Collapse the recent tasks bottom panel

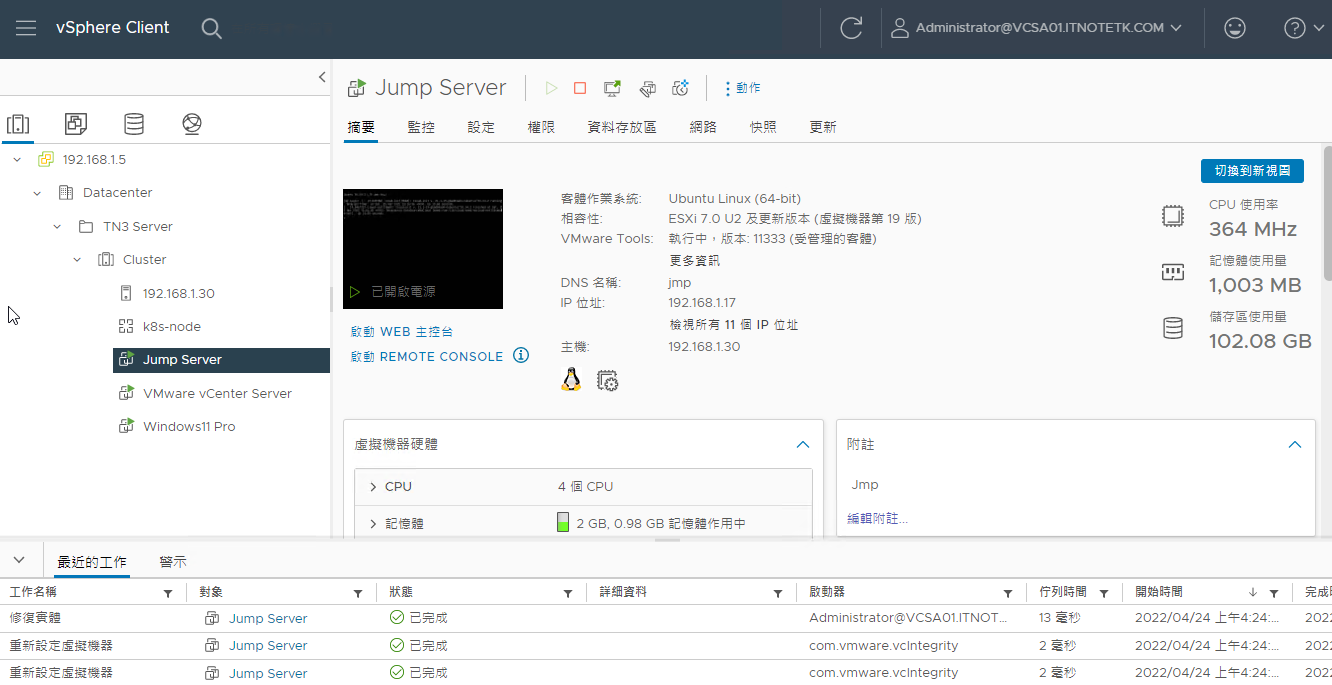pos(19,560)
